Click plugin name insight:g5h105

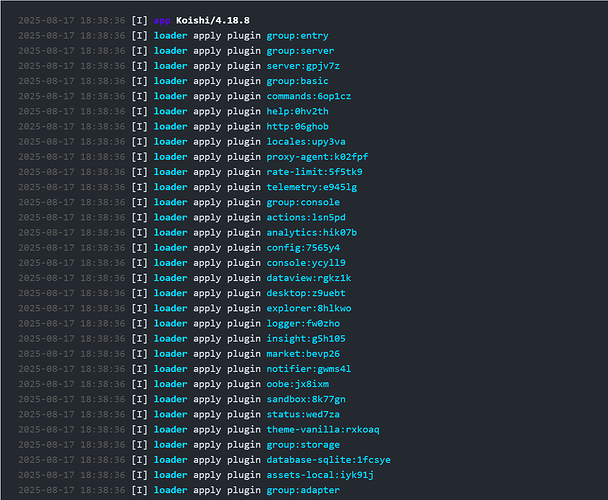click(306, 339)
